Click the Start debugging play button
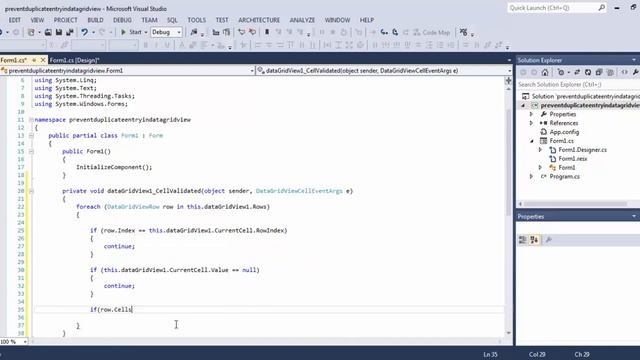Screen dimensions: 640x360 [x=123, y=32]
